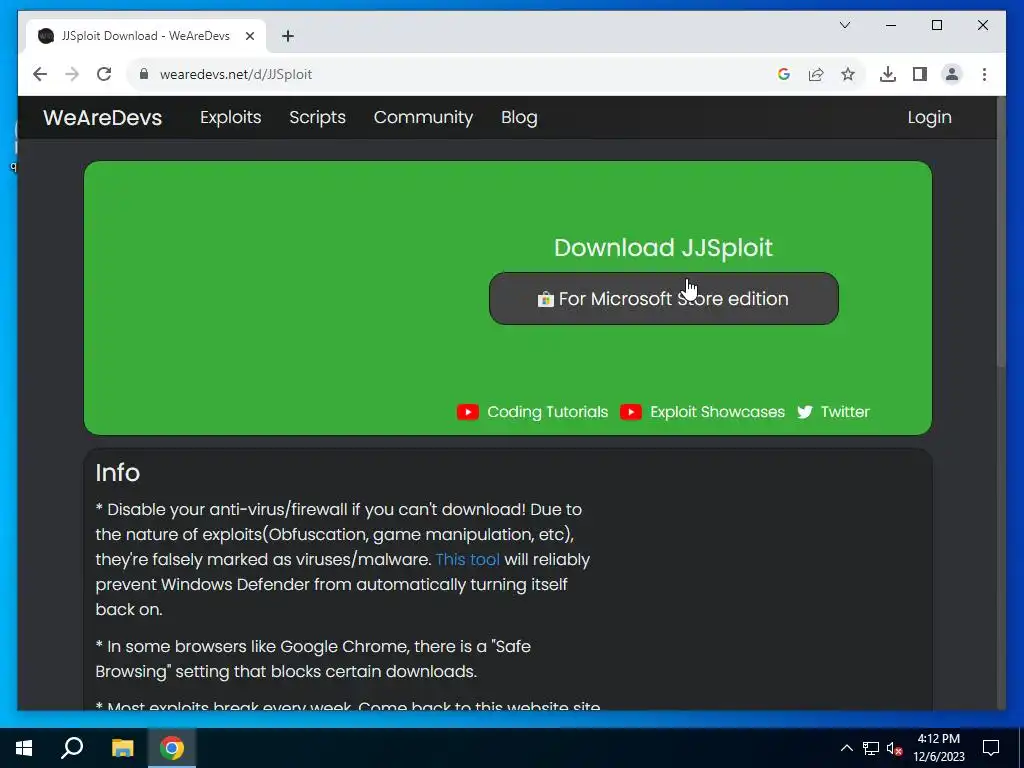1024x768 pixels.
Task: Open the taskbar clock and date
Action: 938,748
